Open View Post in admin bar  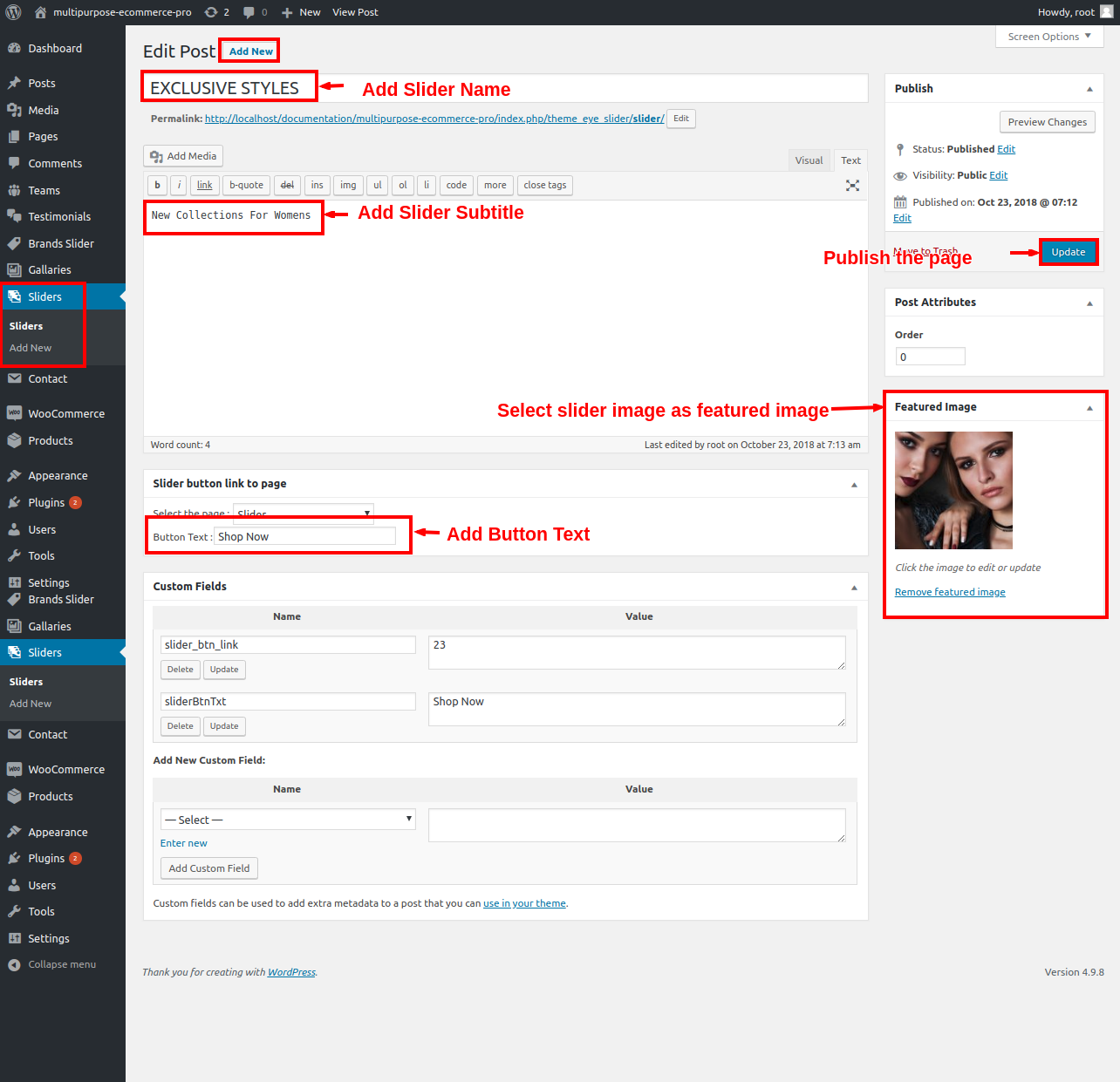(x=355, y=12)
